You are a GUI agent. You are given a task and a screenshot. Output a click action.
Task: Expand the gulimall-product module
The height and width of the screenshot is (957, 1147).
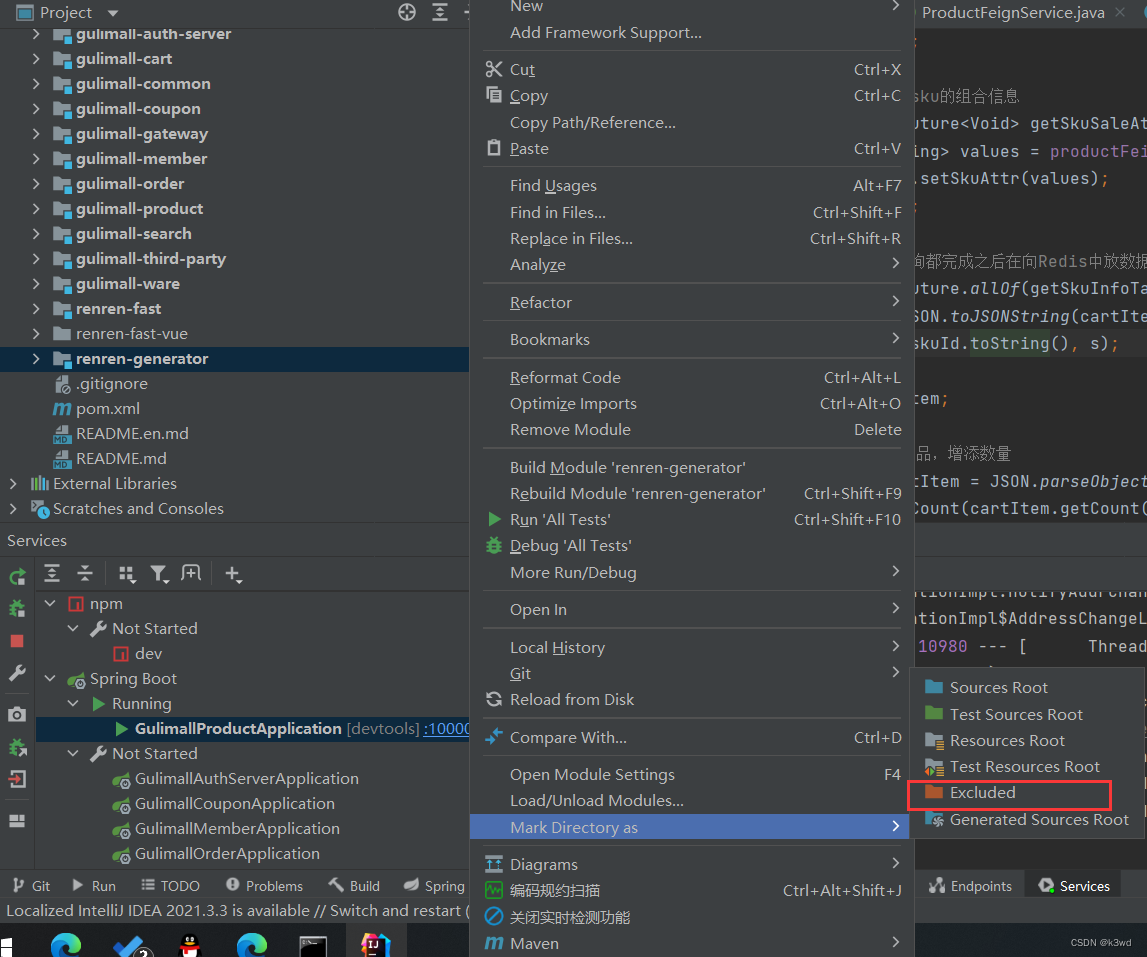[x=36, y=209]
